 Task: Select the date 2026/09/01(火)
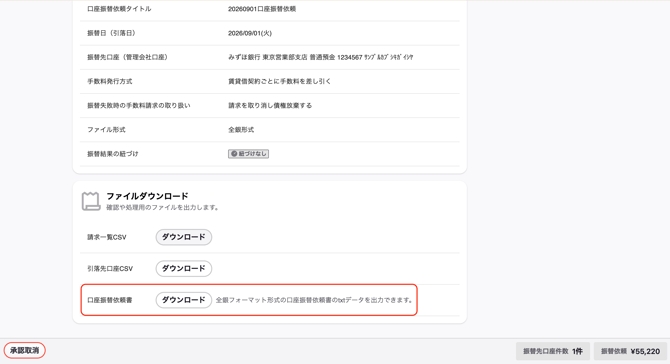pyautogui.click(x=250, y=33)
